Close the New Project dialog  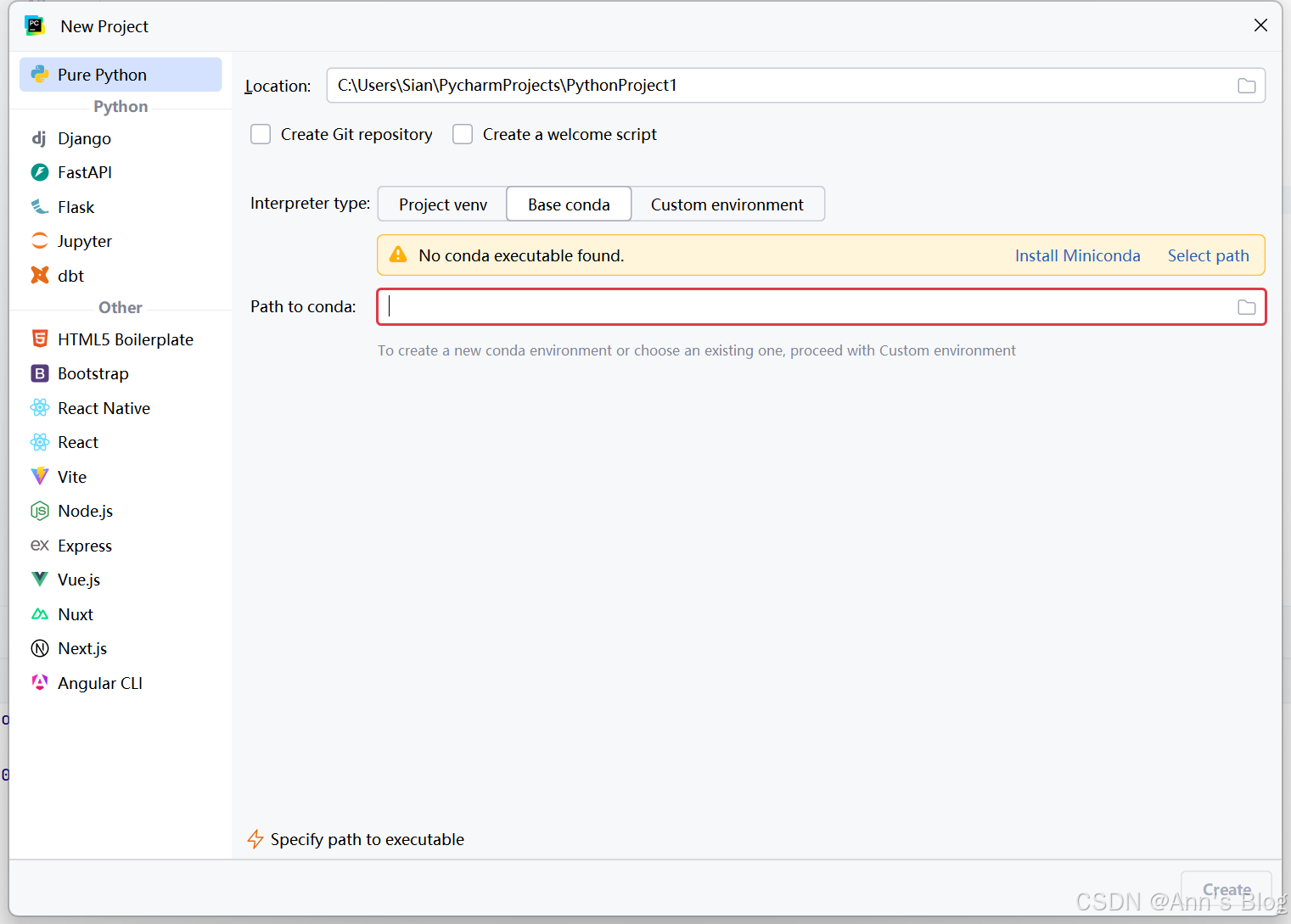click(1260, 25)
